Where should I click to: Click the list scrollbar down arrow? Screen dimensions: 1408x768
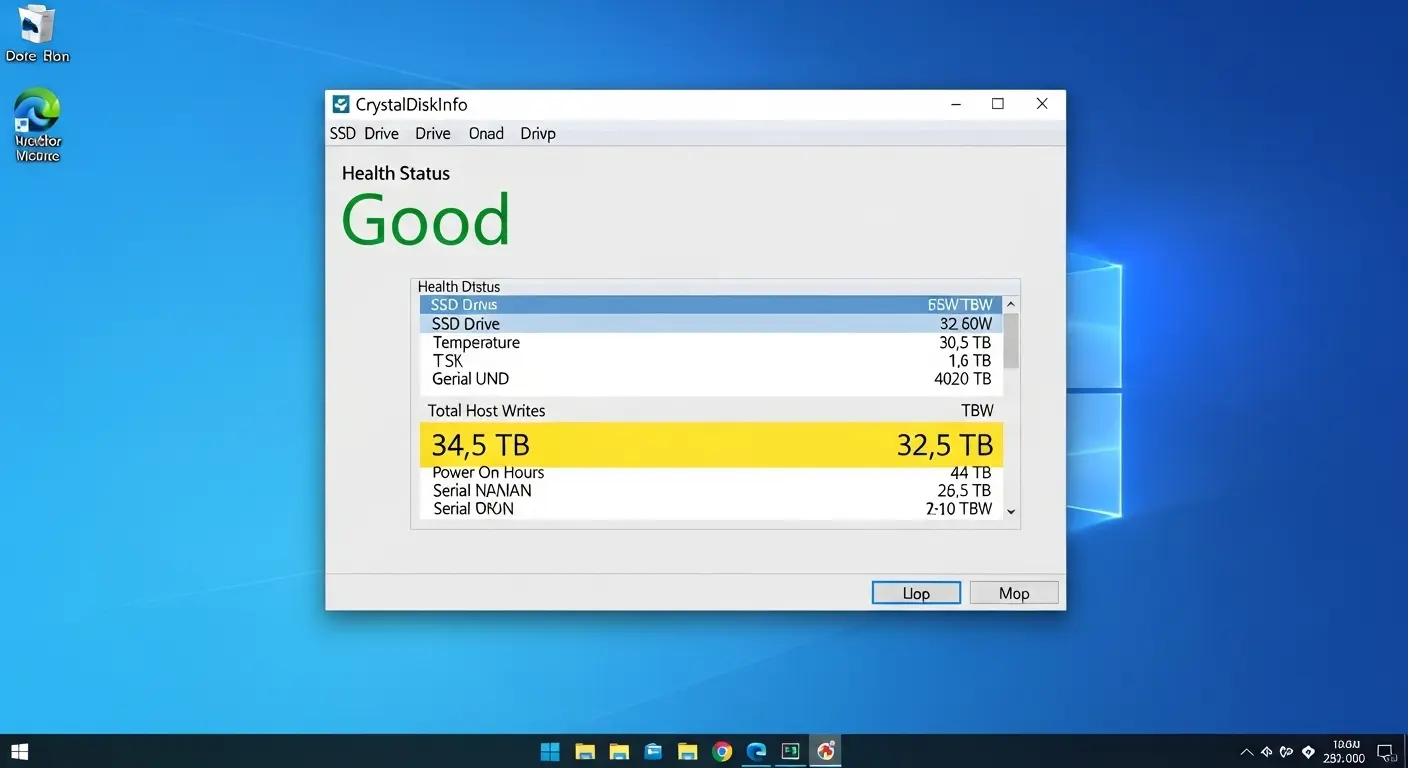(x=1011, y=511)
